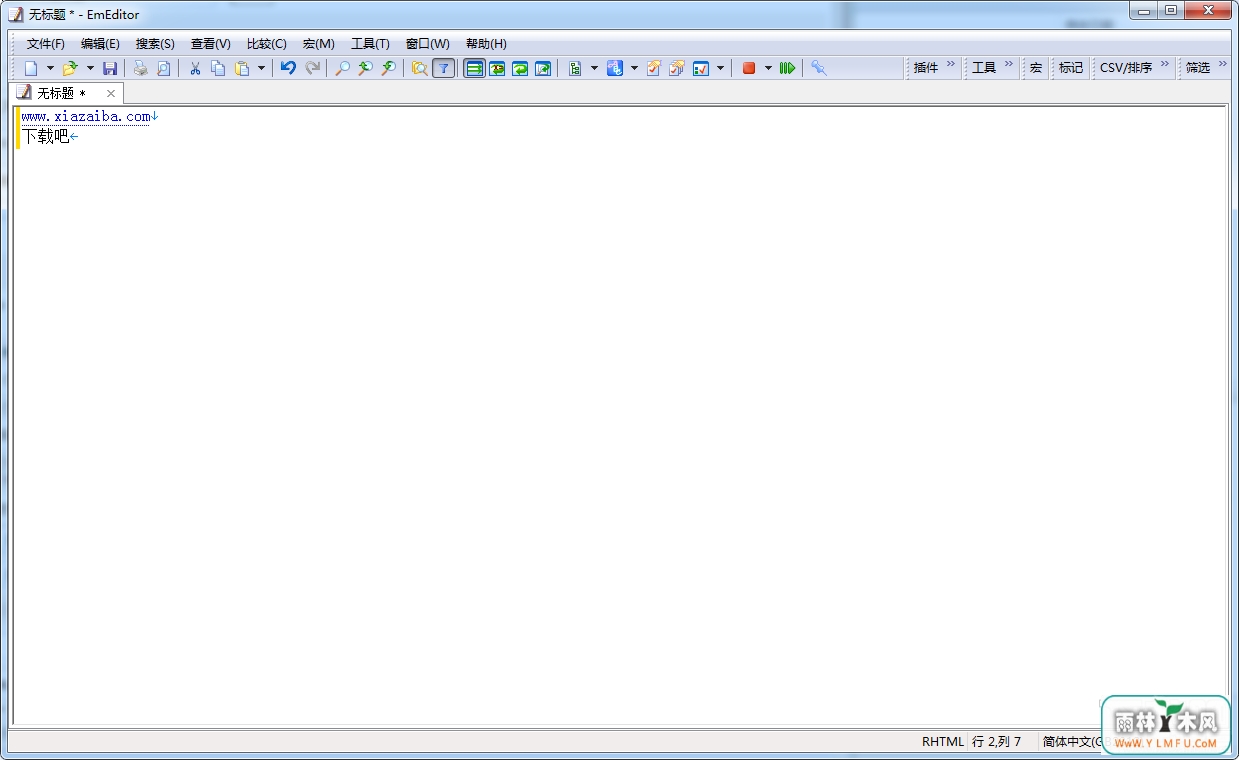
Task: Click the 插件 toolbar label
Action: tap(926, 68)
